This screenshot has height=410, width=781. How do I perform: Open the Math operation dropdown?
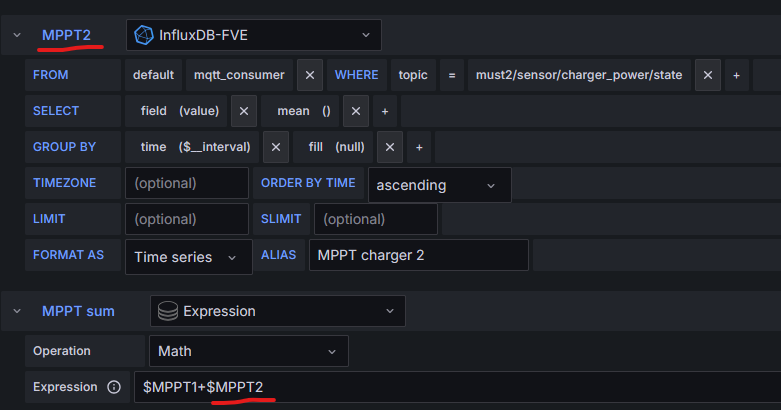pyautogui.click(x=250, y=351)
